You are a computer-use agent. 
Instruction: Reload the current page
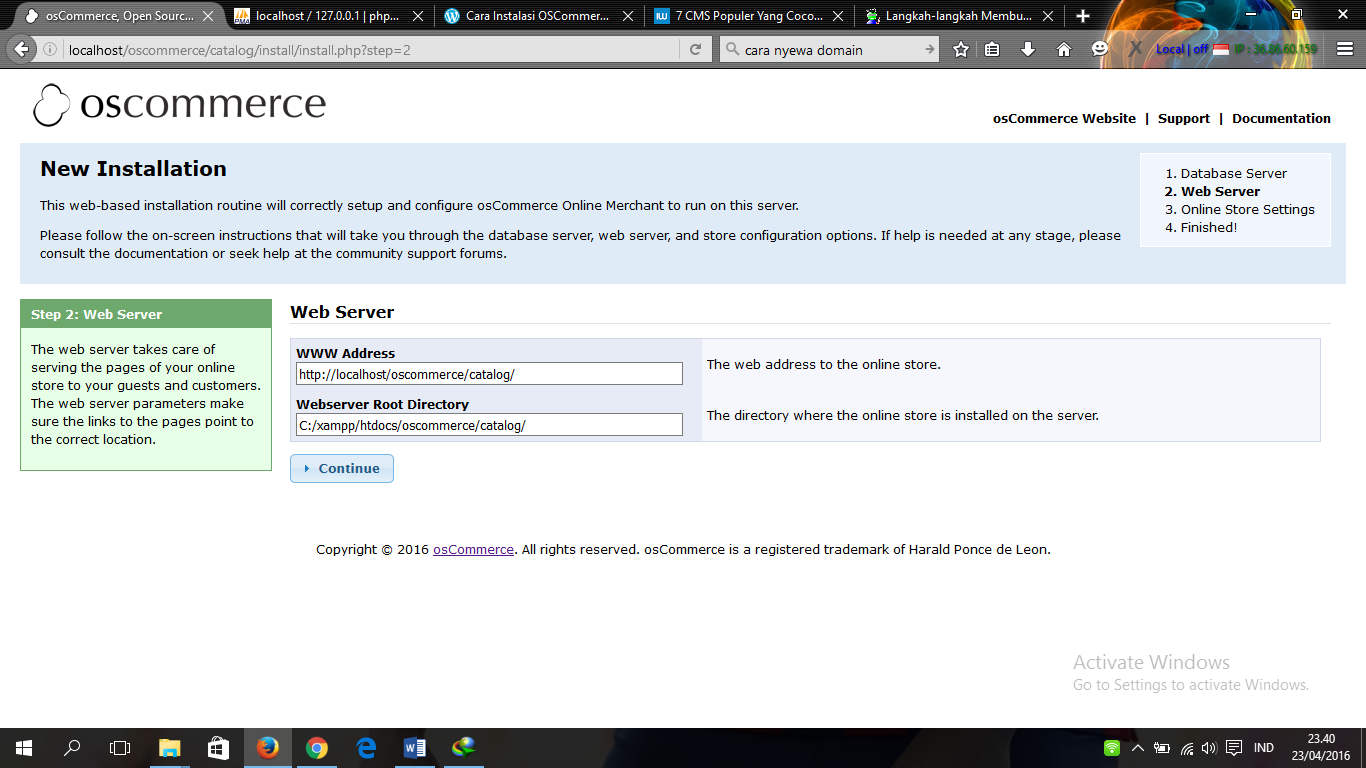pyautogui.click(x=696, y=49)
